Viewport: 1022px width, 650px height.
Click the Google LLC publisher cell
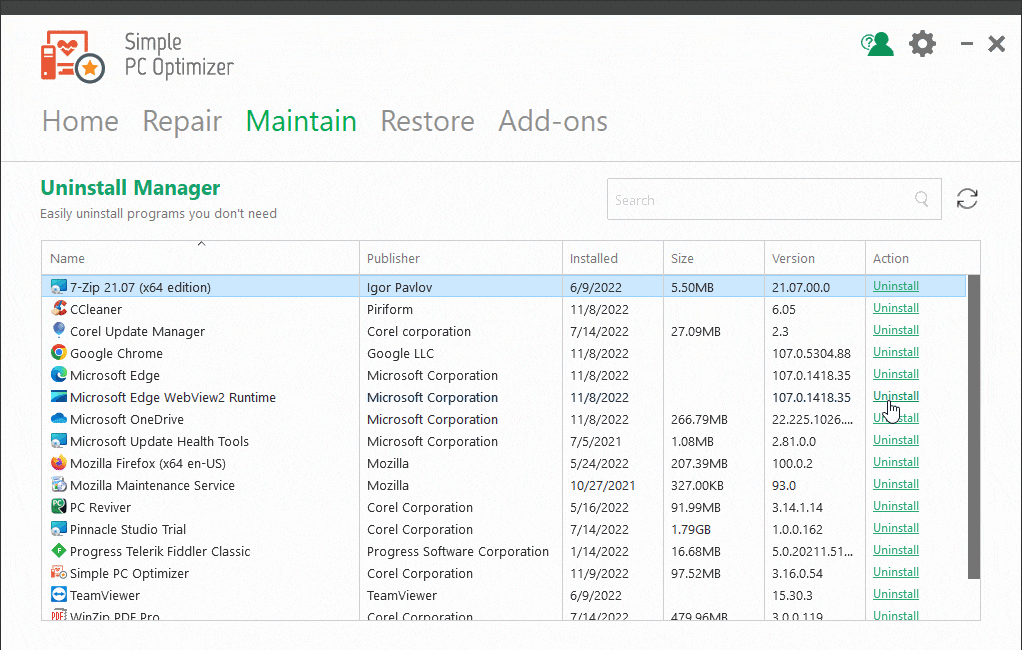coord(400,353)
